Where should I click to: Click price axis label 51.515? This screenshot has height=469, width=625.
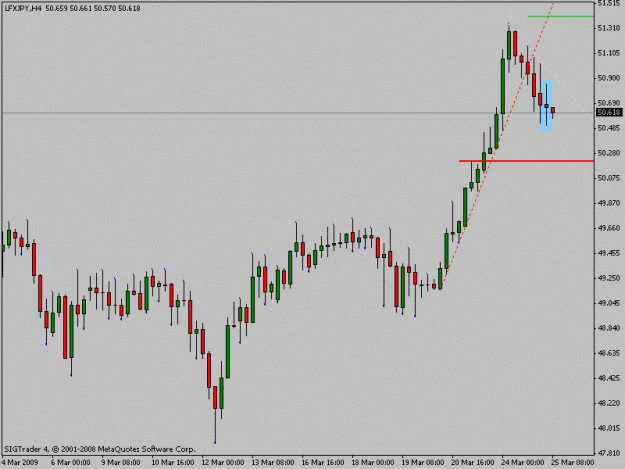[x=609, y=3]
